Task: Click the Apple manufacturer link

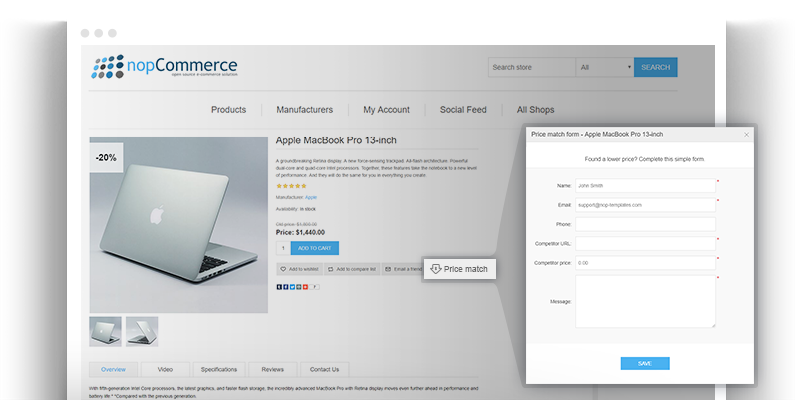Action: coord(310,197)
